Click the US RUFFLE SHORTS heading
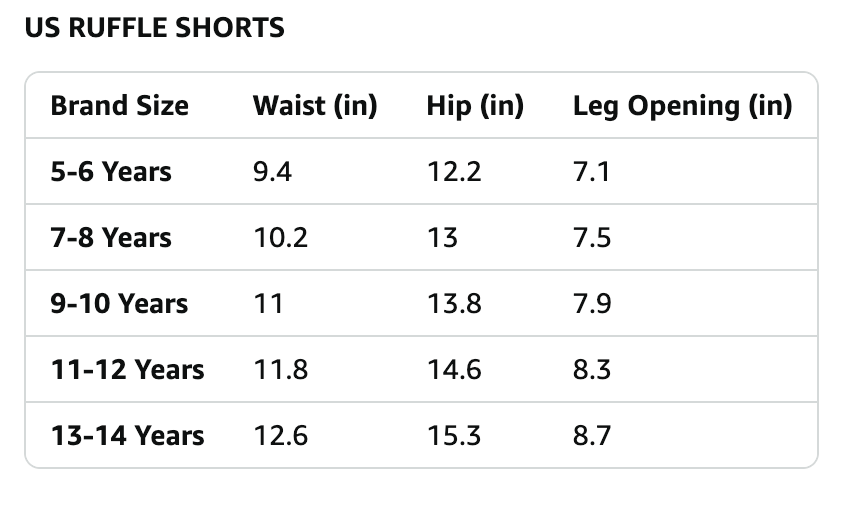 (155, 27)
